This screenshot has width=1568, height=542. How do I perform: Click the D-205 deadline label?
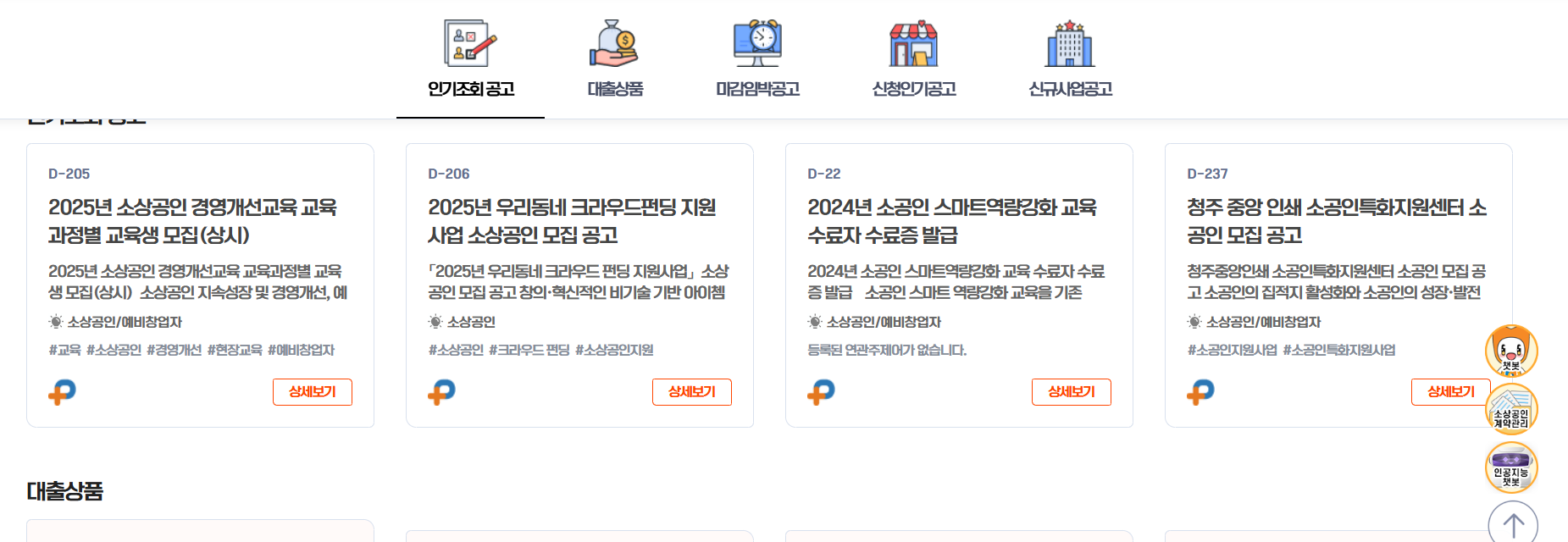coord(69,174)
